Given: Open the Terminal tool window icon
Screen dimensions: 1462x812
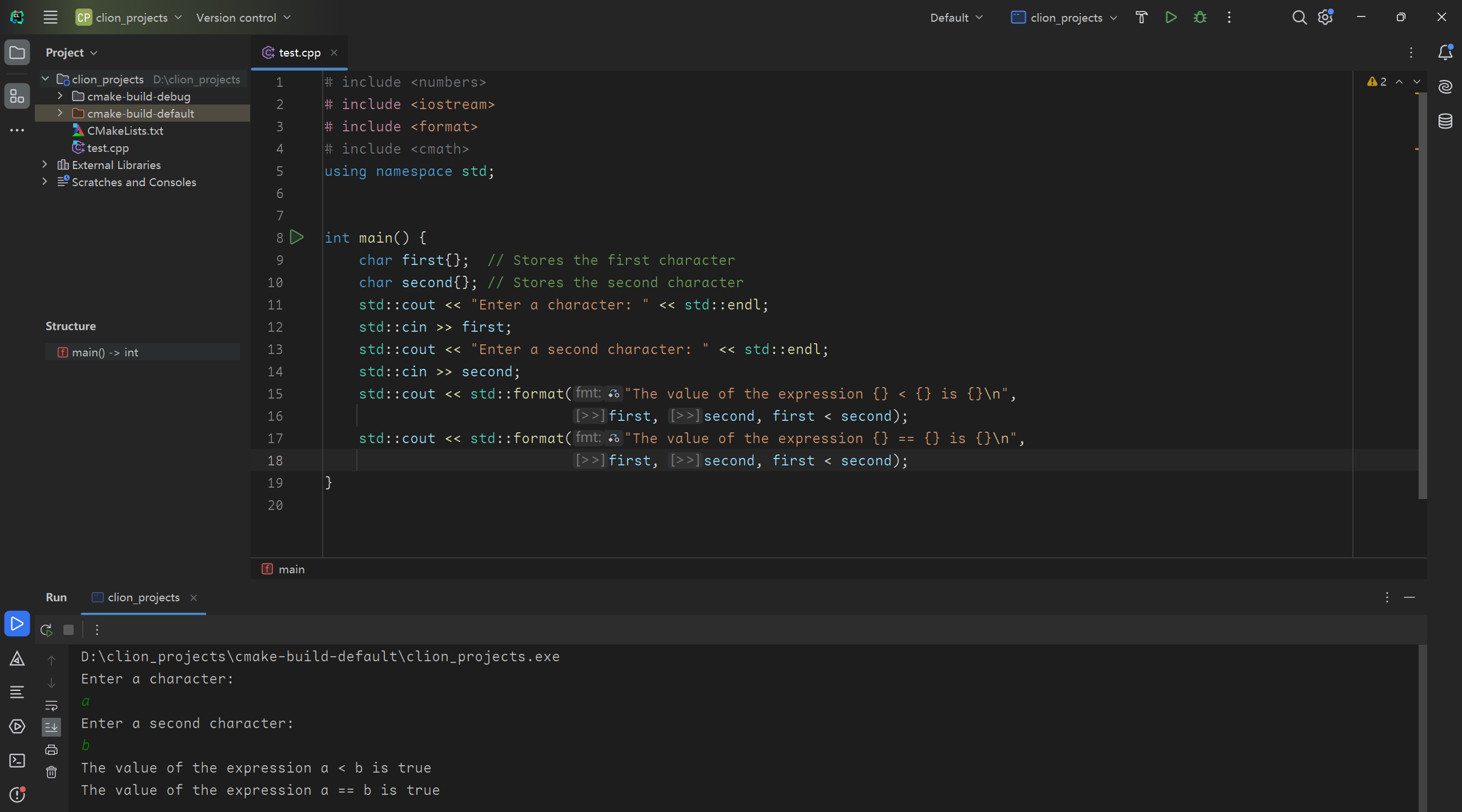Looking at the screenshot, I should tap(17, 760).
